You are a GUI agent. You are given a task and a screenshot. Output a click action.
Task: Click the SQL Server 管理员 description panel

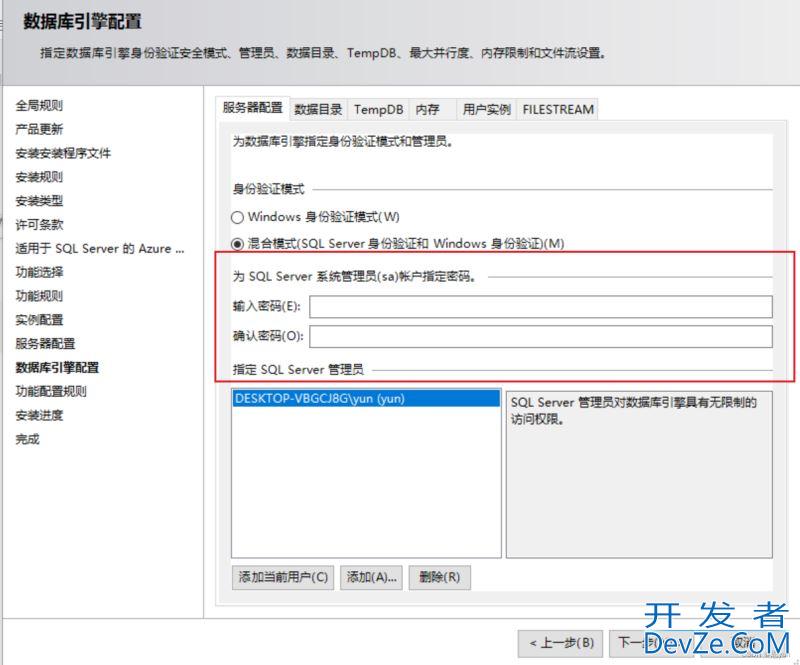(639, 475)
